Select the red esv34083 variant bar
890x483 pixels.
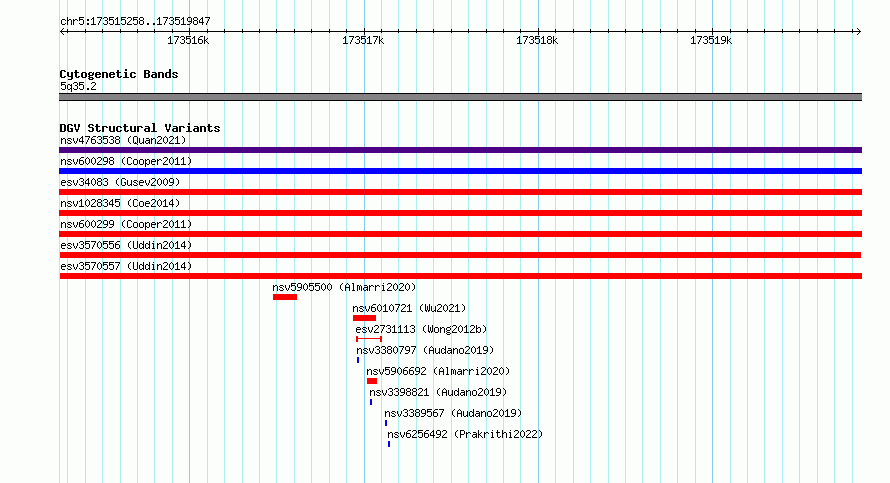click(460, 192)
